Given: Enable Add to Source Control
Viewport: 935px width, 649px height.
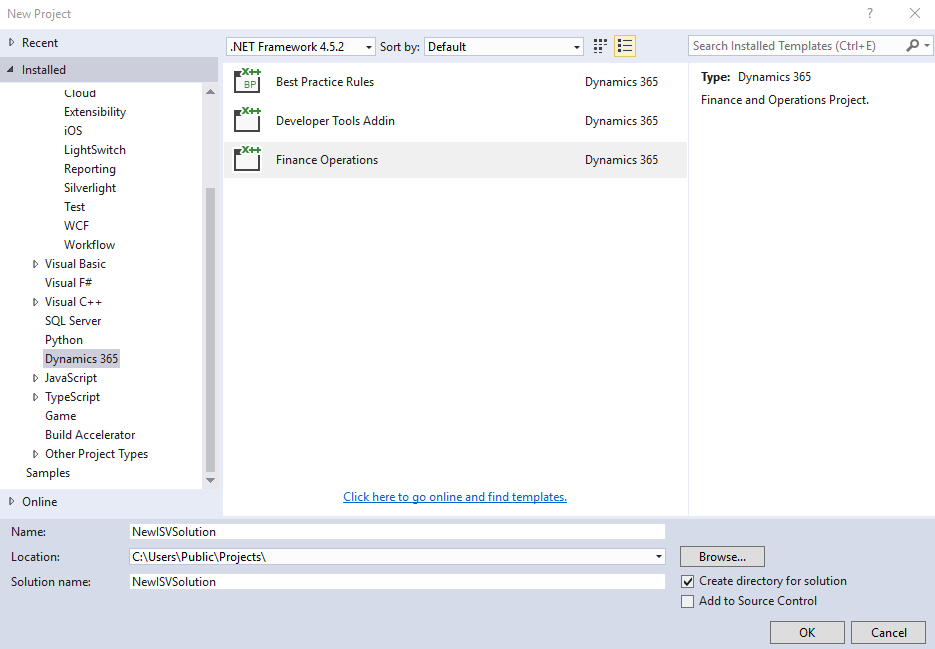Looking at the screenshot, I should point(687,601).
